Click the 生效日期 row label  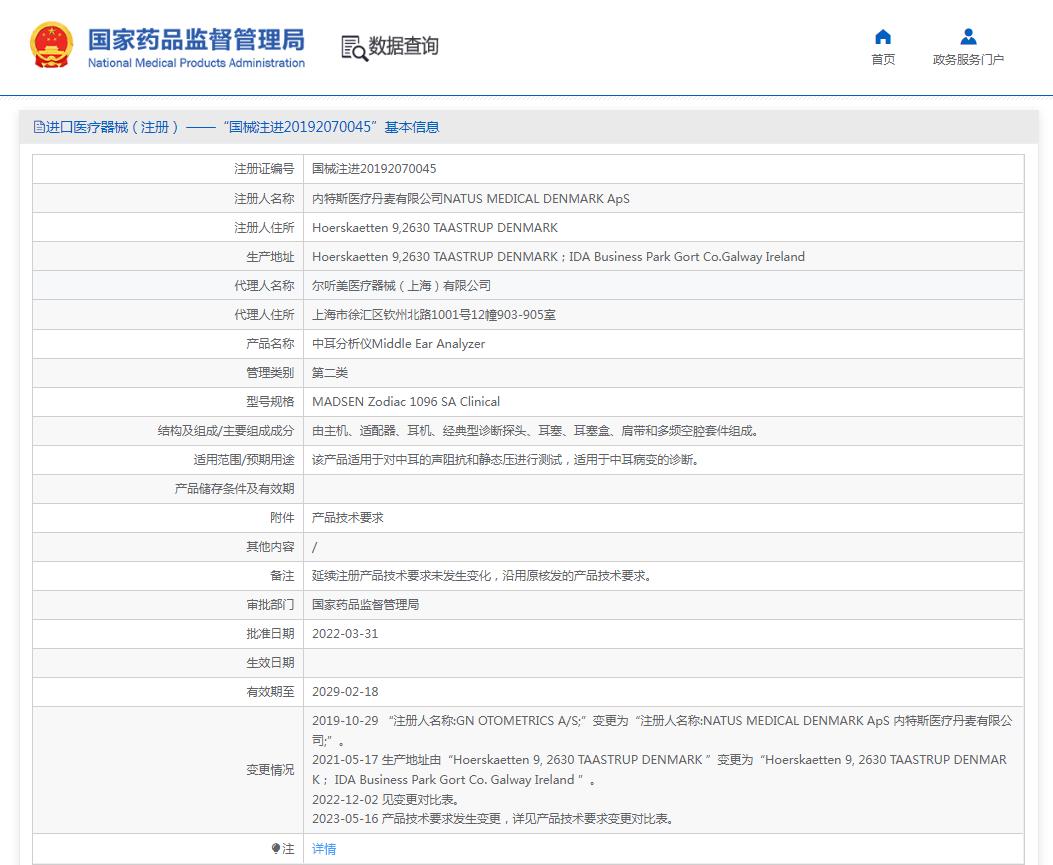(x=270, y=663)
